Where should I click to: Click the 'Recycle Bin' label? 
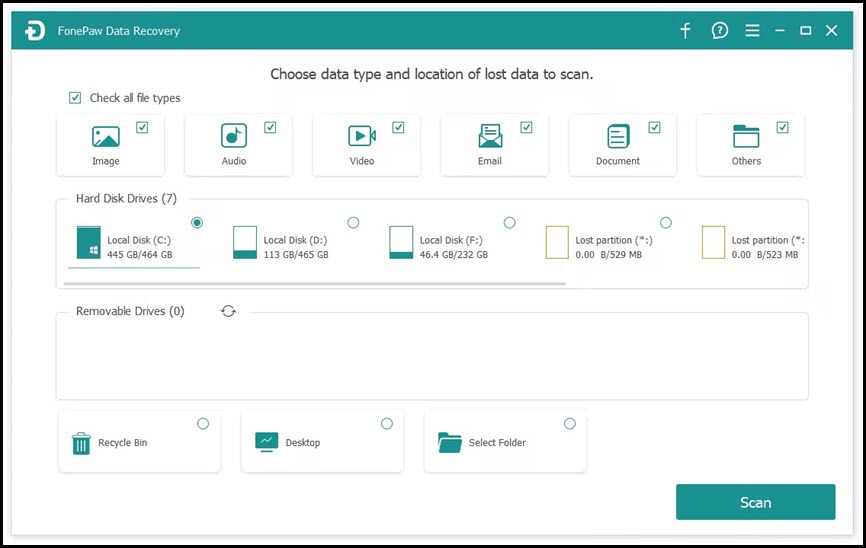coord(123,442)
